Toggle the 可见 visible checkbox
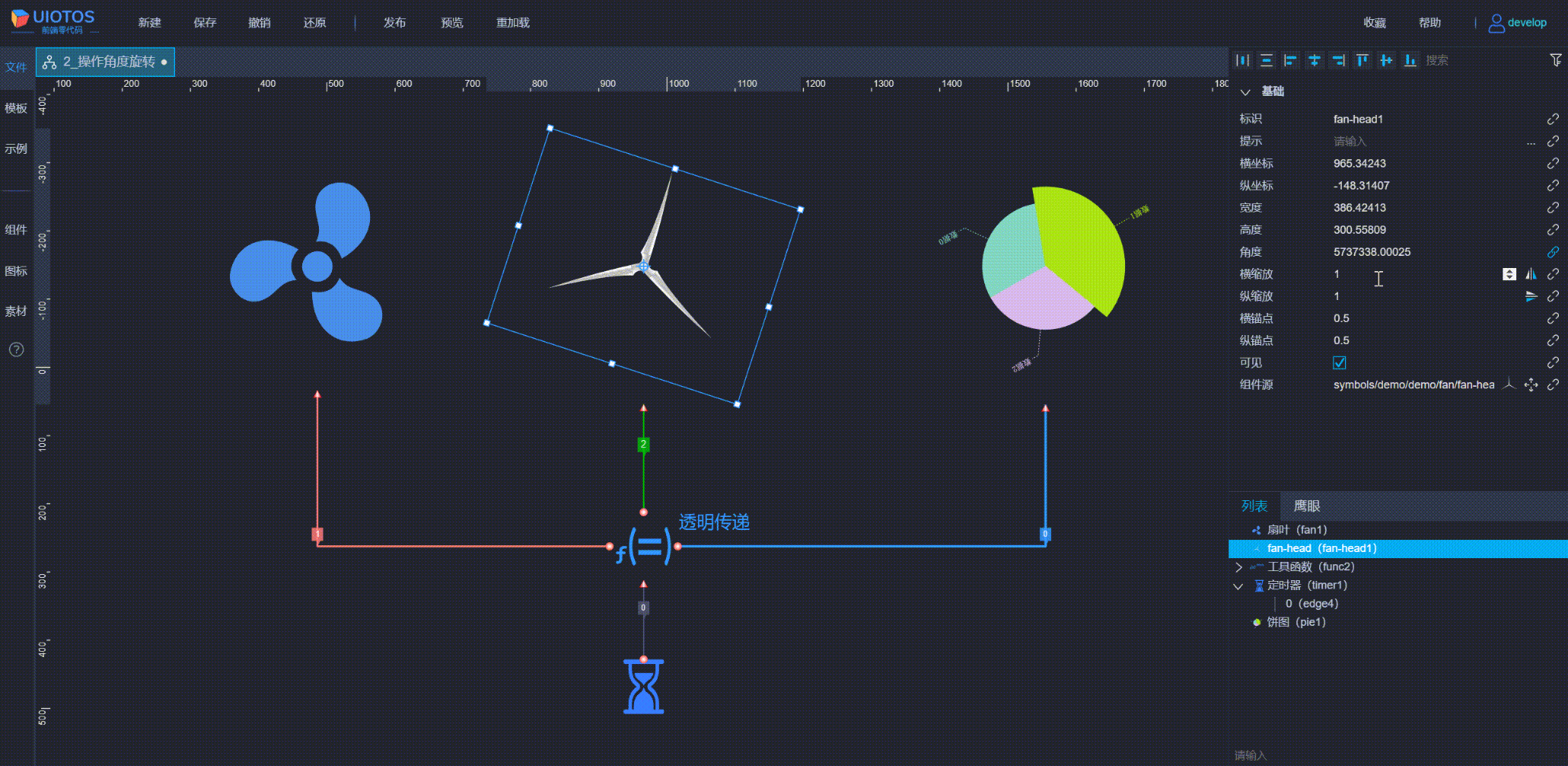The image size is (1568, 766). click(1340, 362)
